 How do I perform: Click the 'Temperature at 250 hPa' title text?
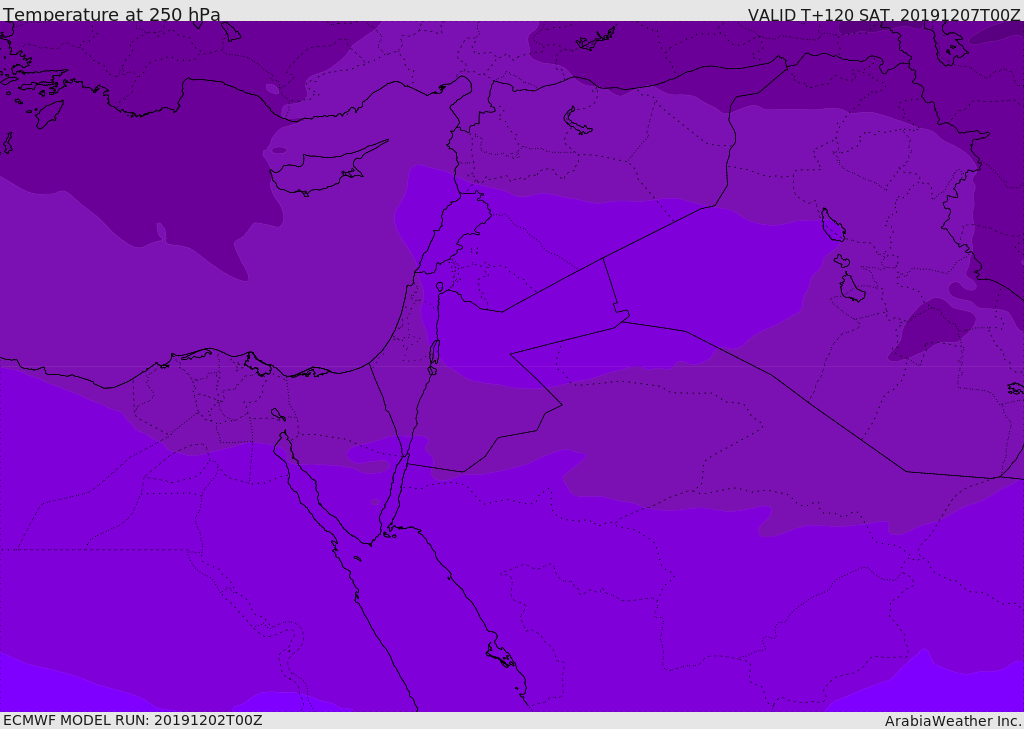112,14
